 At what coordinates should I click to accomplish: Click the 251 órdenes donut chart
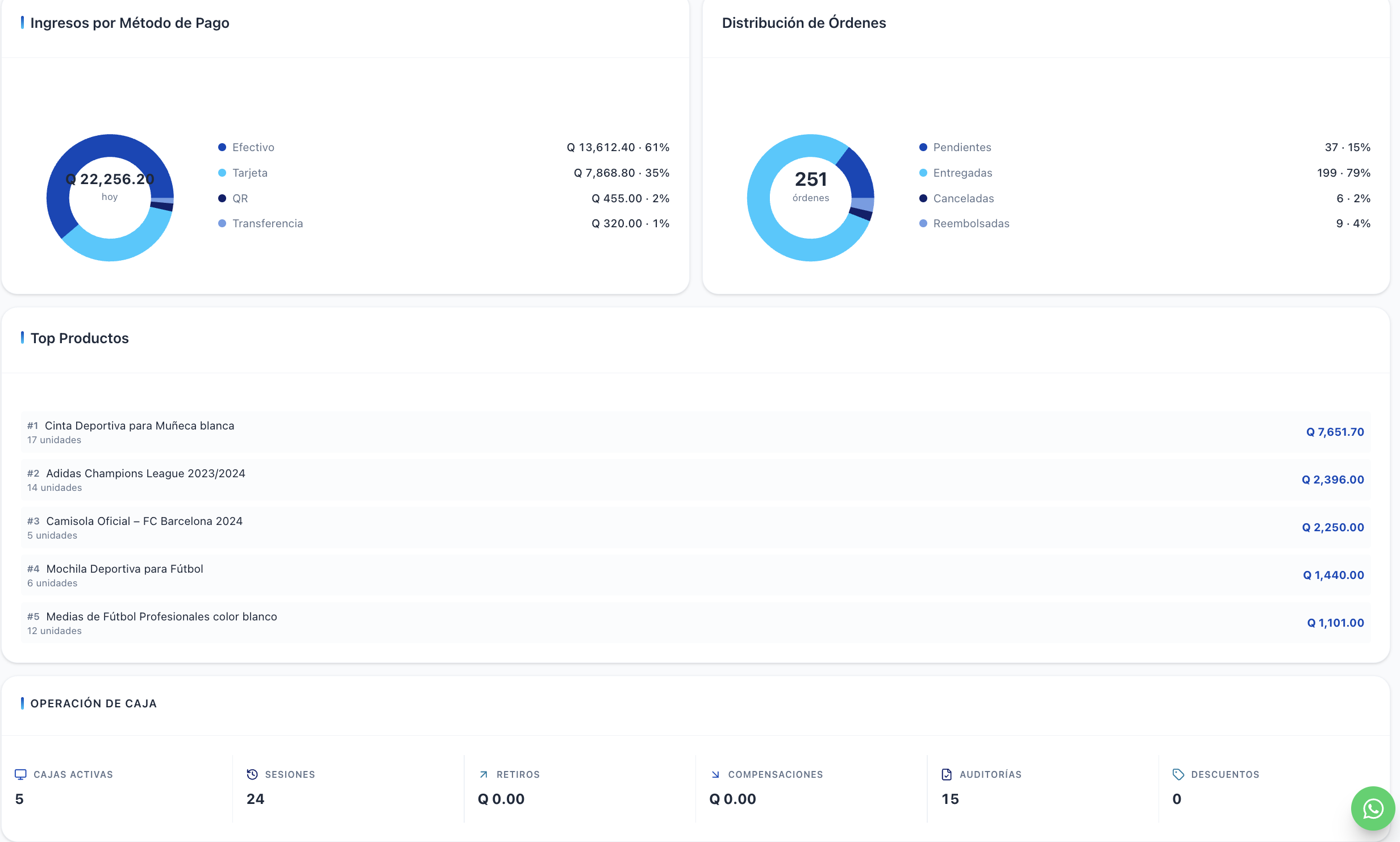(811, 198)
